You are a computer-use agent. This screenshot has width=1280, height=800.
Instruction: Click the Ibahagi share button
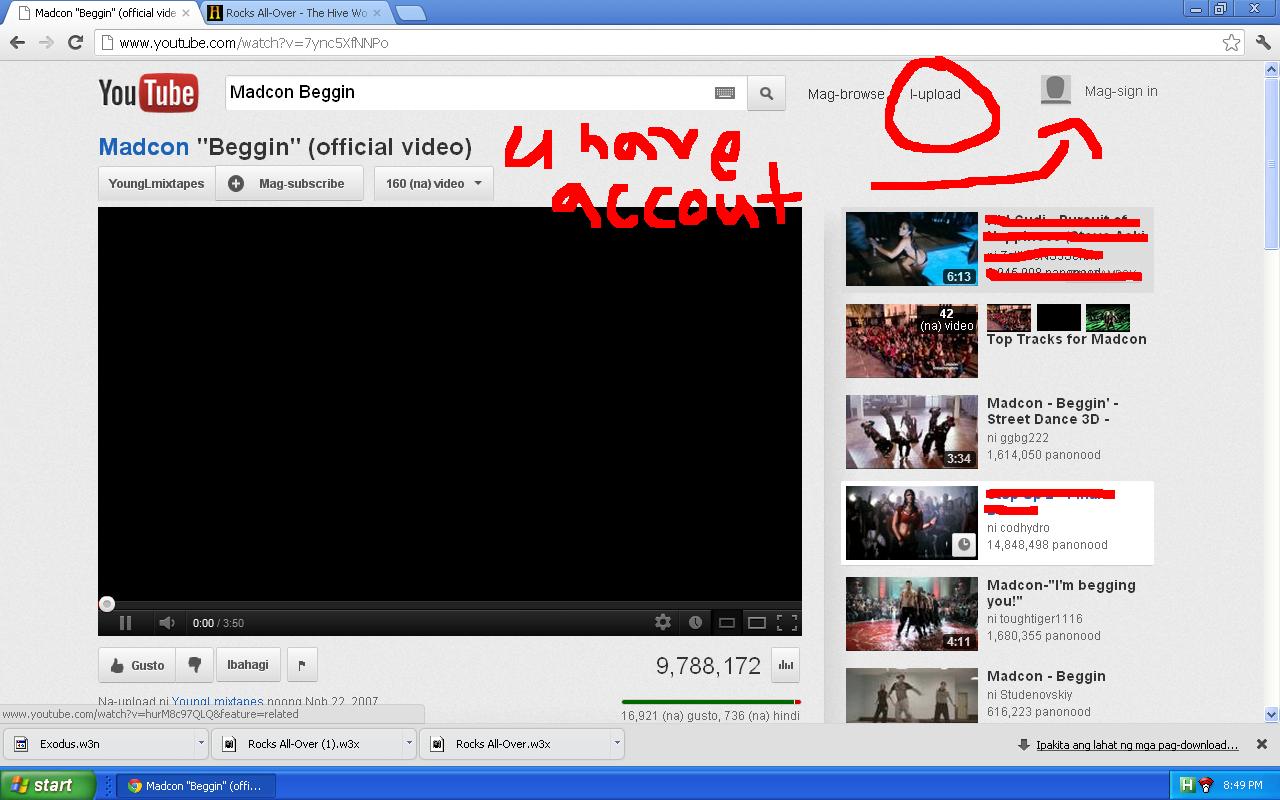247,665
